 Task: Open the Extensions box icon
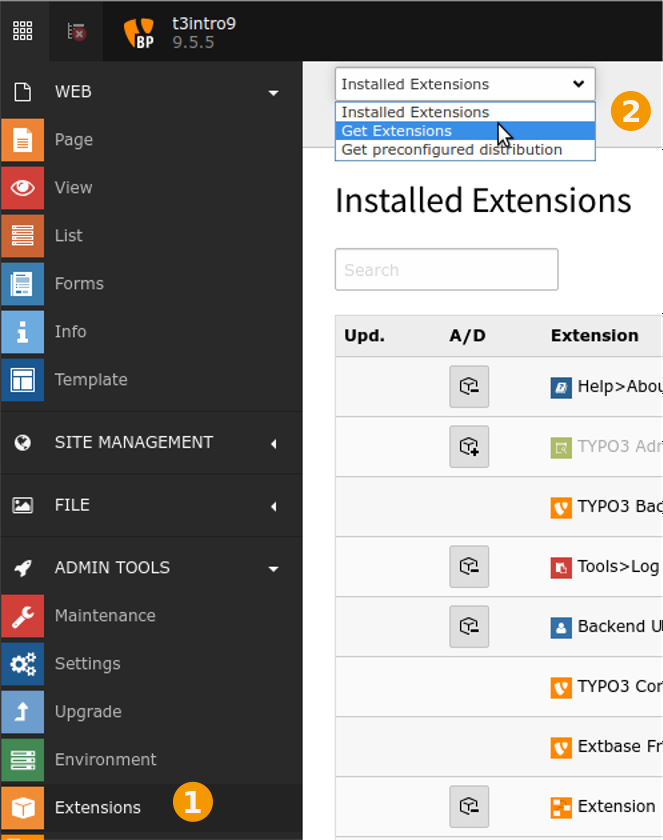tap(22, 808)
